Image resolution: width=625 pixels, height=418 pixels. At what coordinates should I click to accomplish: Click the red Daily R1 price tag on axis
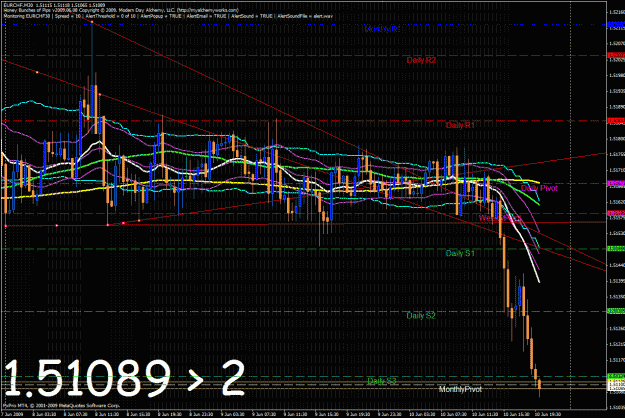coord(616,120)
